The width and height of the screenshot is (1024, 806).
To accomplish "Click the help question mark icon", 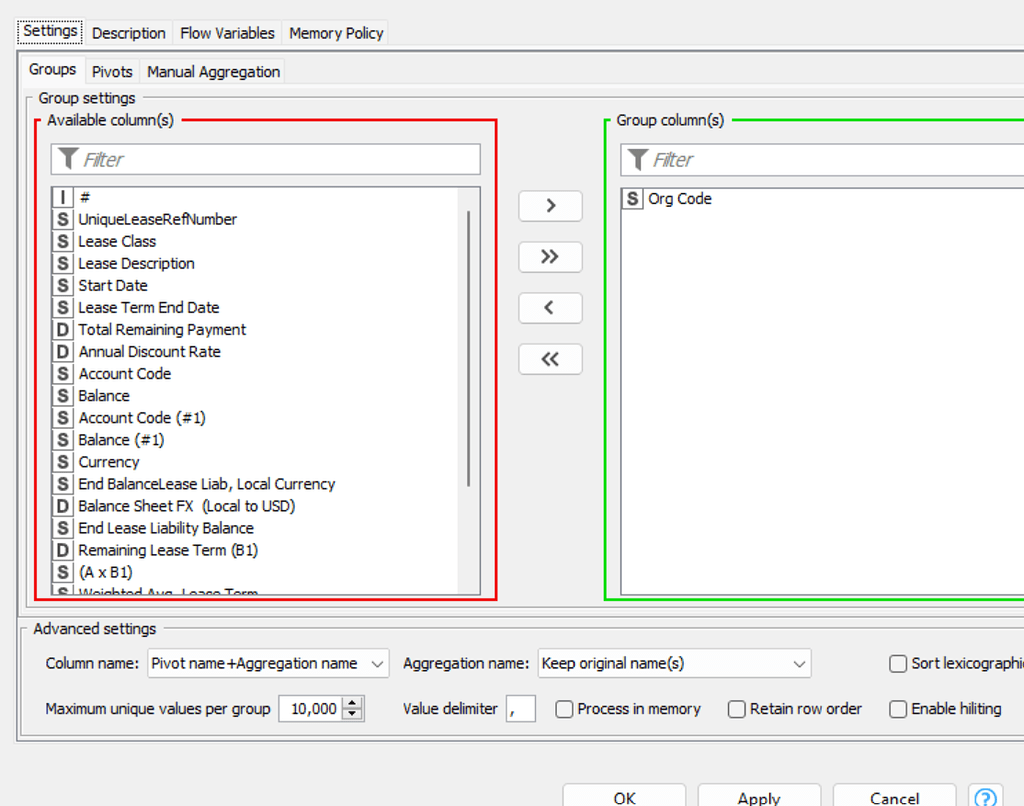I will [x=984, y=797].
